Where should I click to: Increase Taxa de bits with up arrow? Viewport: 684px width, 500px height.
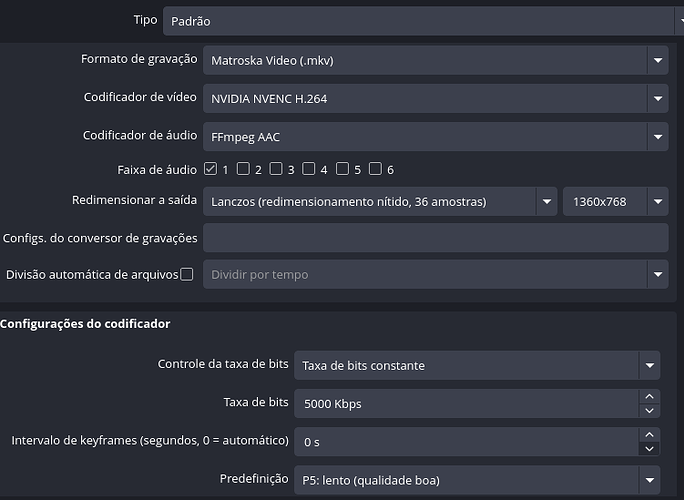650,397
